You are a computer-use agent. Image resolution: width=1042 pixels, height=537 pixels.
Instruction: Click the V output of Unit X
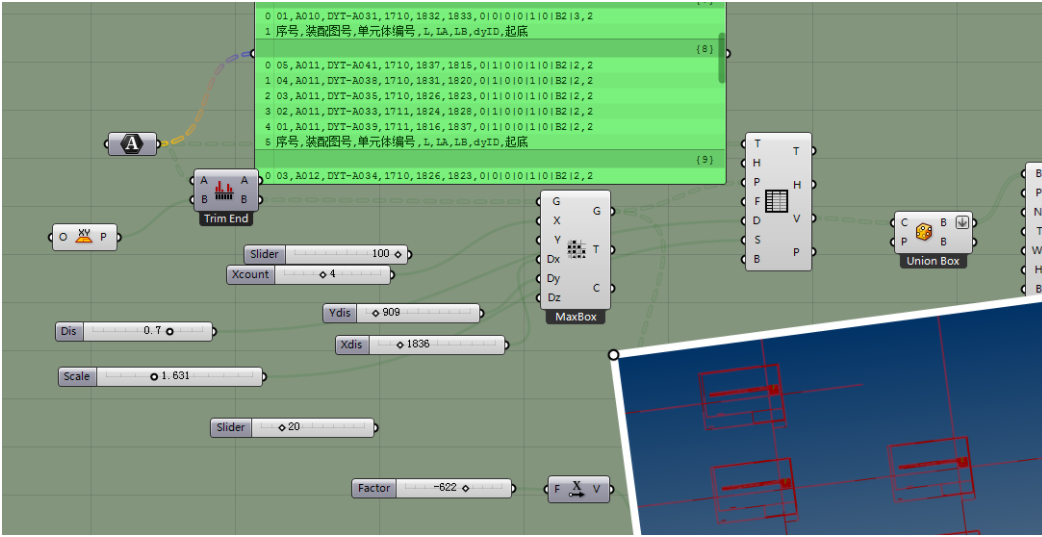point(596,489)
